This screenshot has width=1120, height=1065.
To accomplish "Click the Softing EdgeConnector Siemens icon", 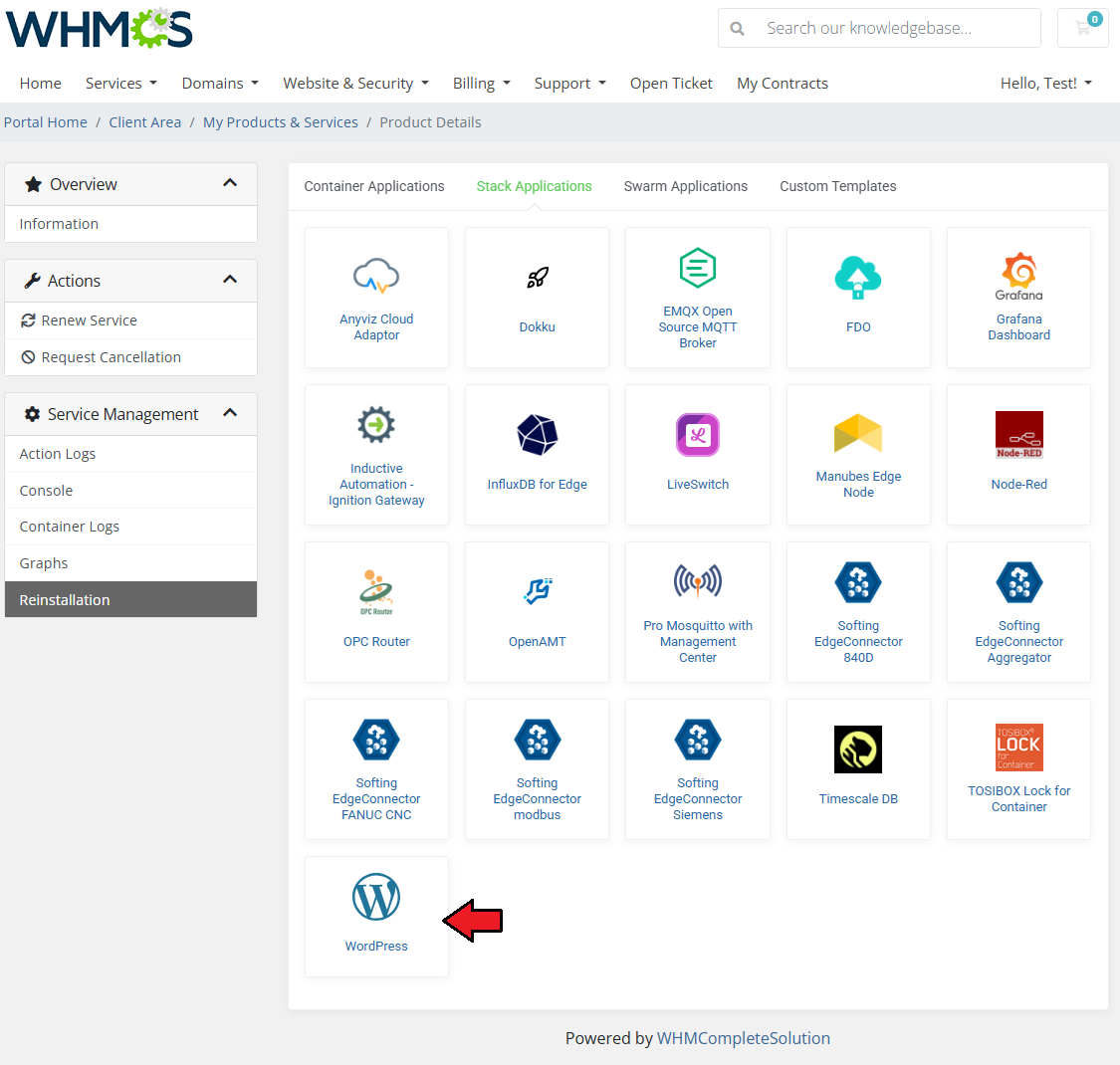I will coord(697,740).
